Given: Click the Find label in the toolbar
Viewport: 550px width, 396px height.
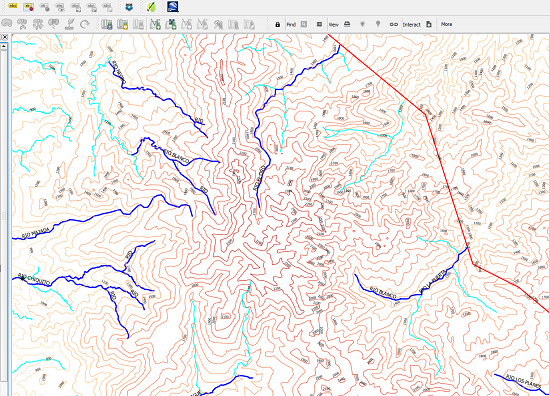Looking at the screenshot, I should pyautogui.click(x=291, y=25).
